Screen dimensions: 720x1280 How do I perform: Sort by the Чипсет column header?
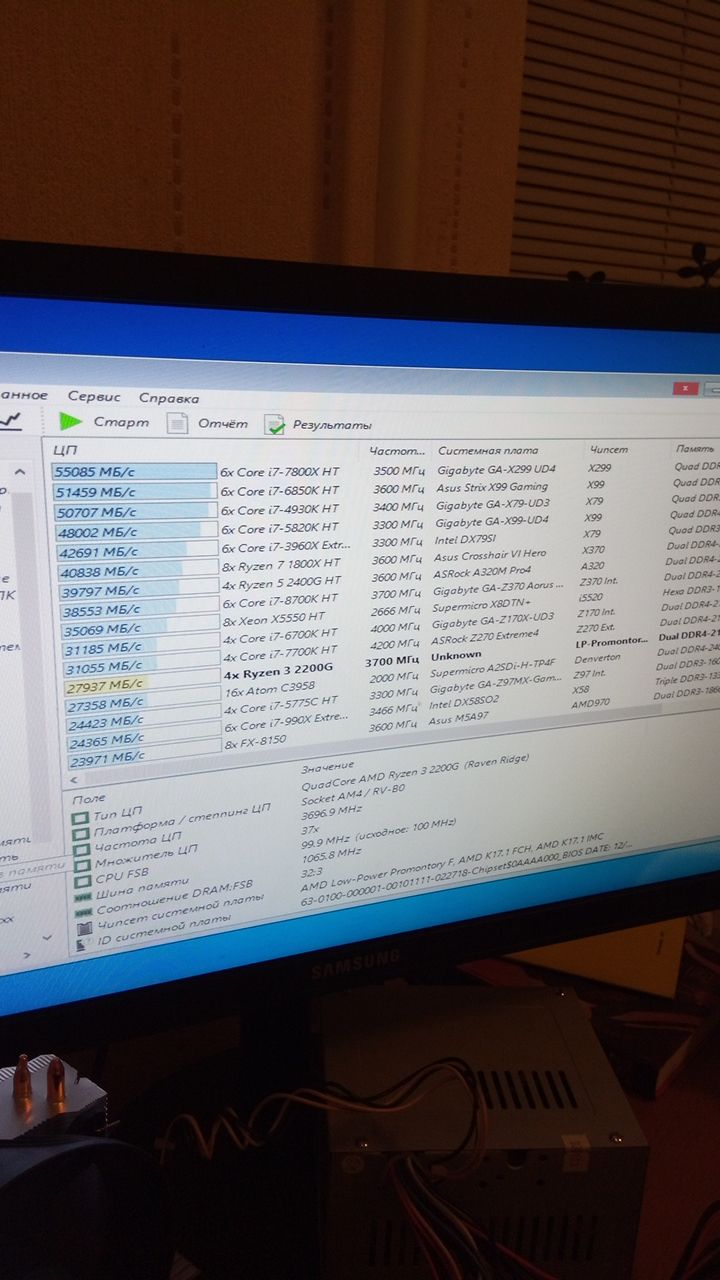609,449
